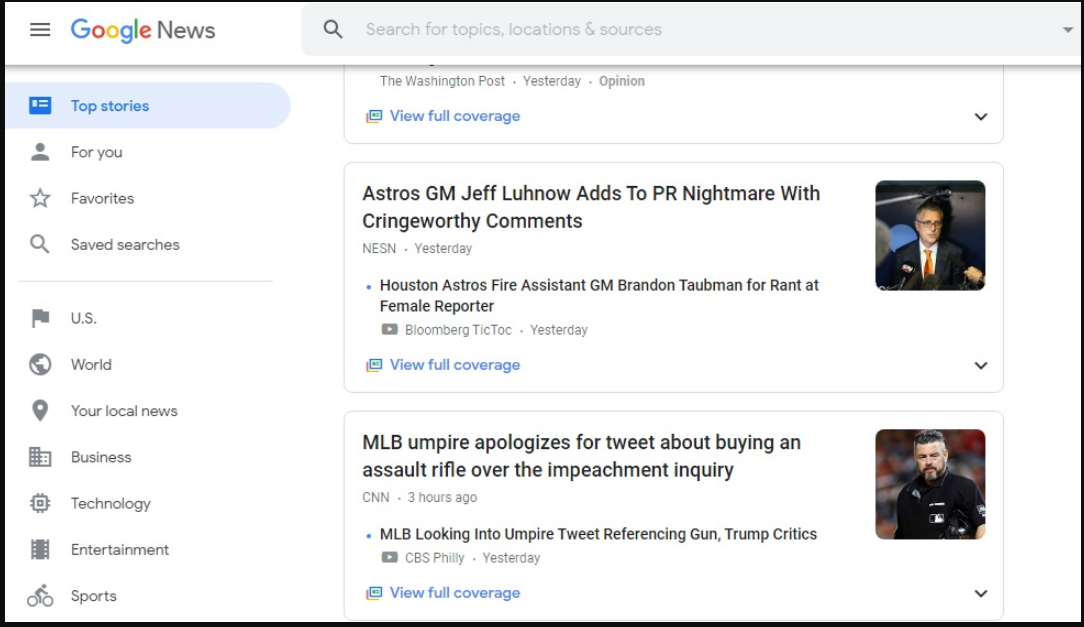Click video icon beside Bloomberg TicToc

390,330
